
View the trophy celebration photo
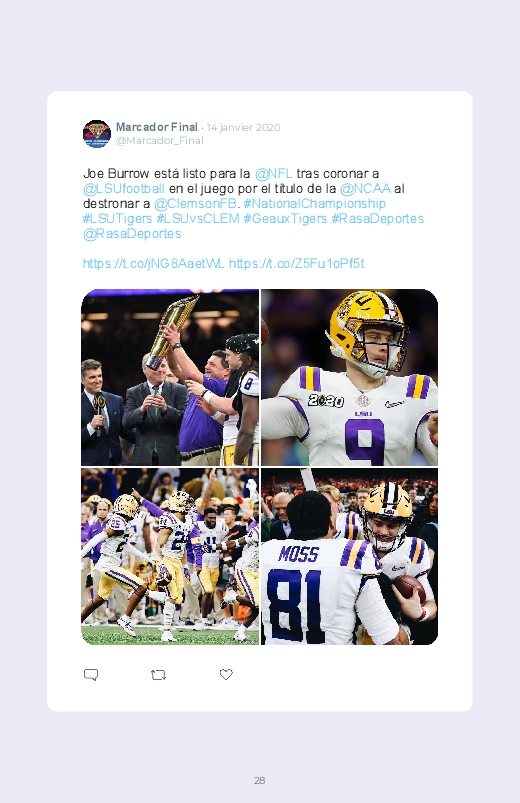click(170, 377)
